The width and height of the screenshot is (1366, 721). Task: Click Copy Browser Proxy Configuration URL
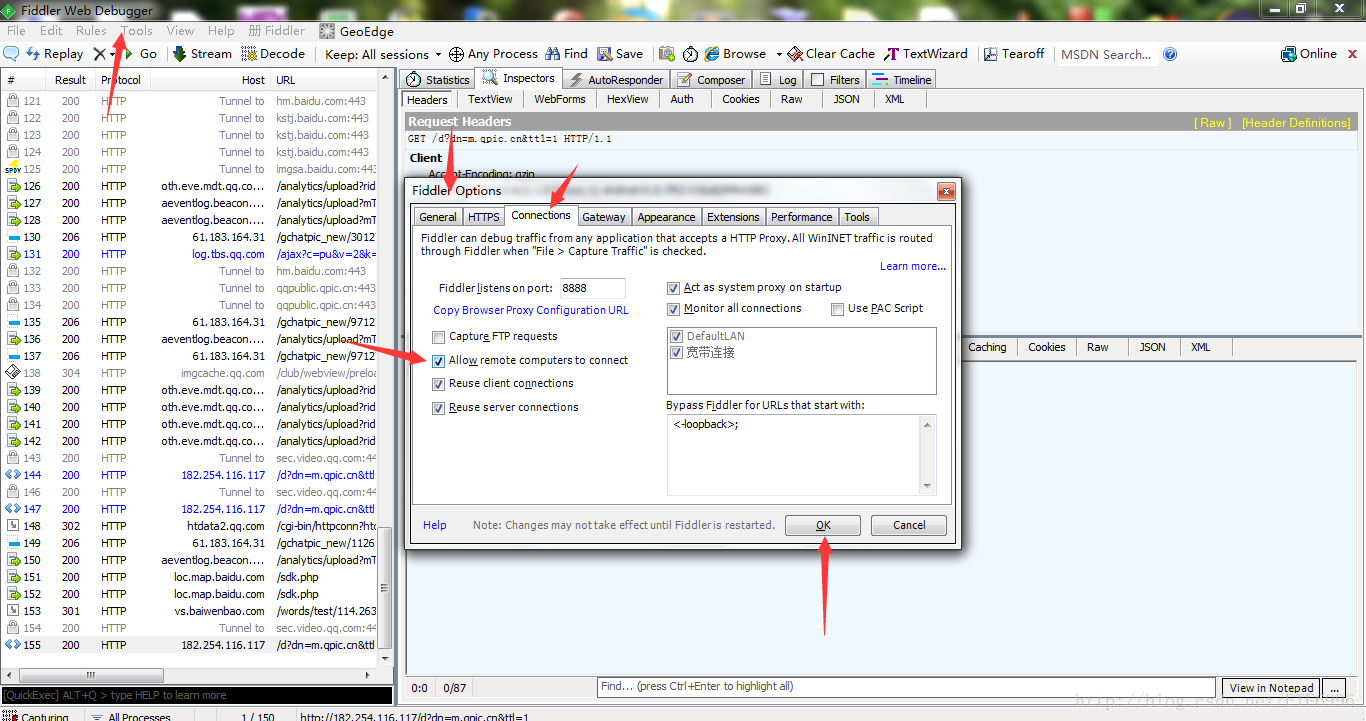531,310
